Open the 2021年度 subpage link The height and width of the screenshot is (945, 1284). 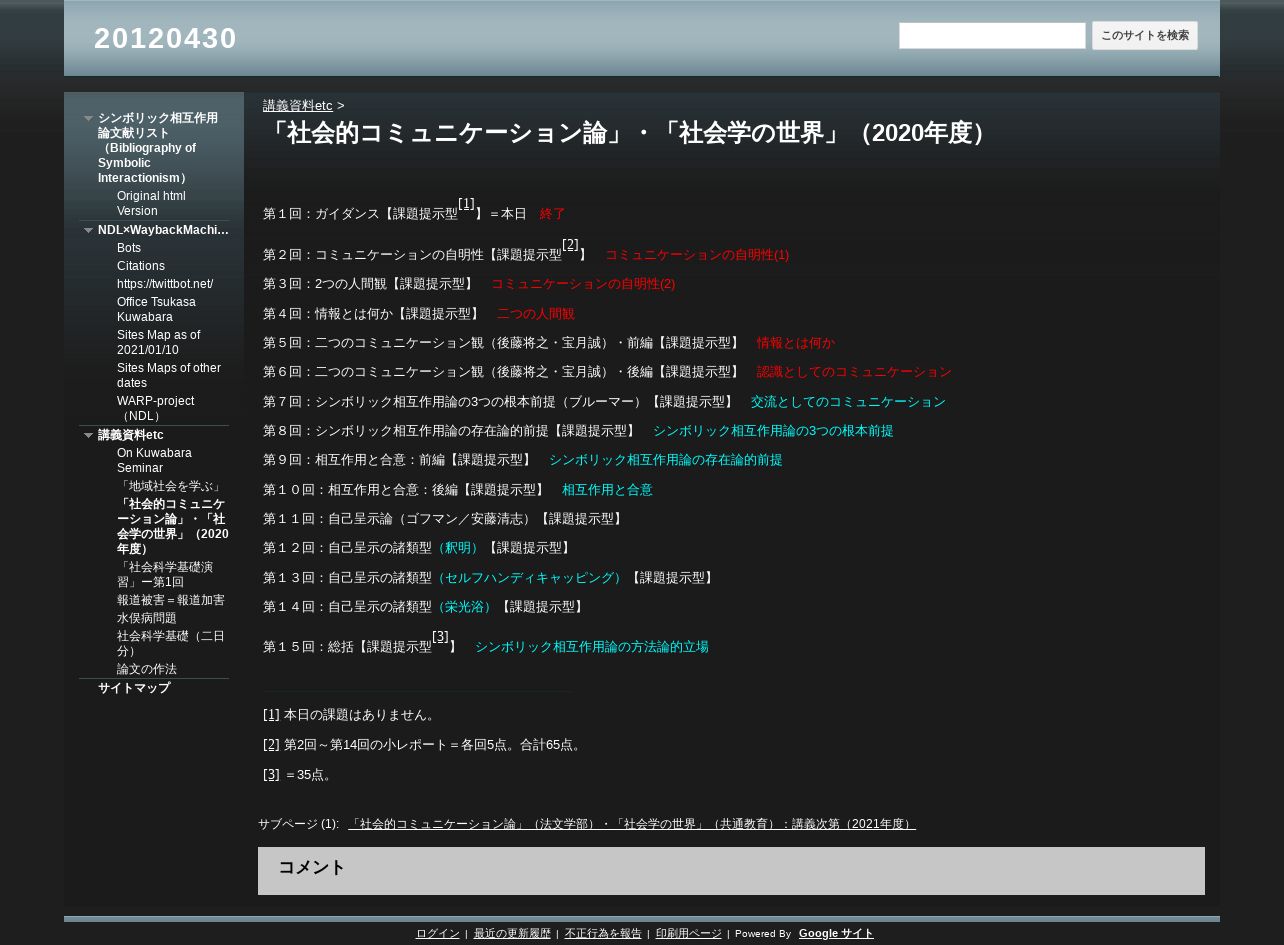point(632,824)
